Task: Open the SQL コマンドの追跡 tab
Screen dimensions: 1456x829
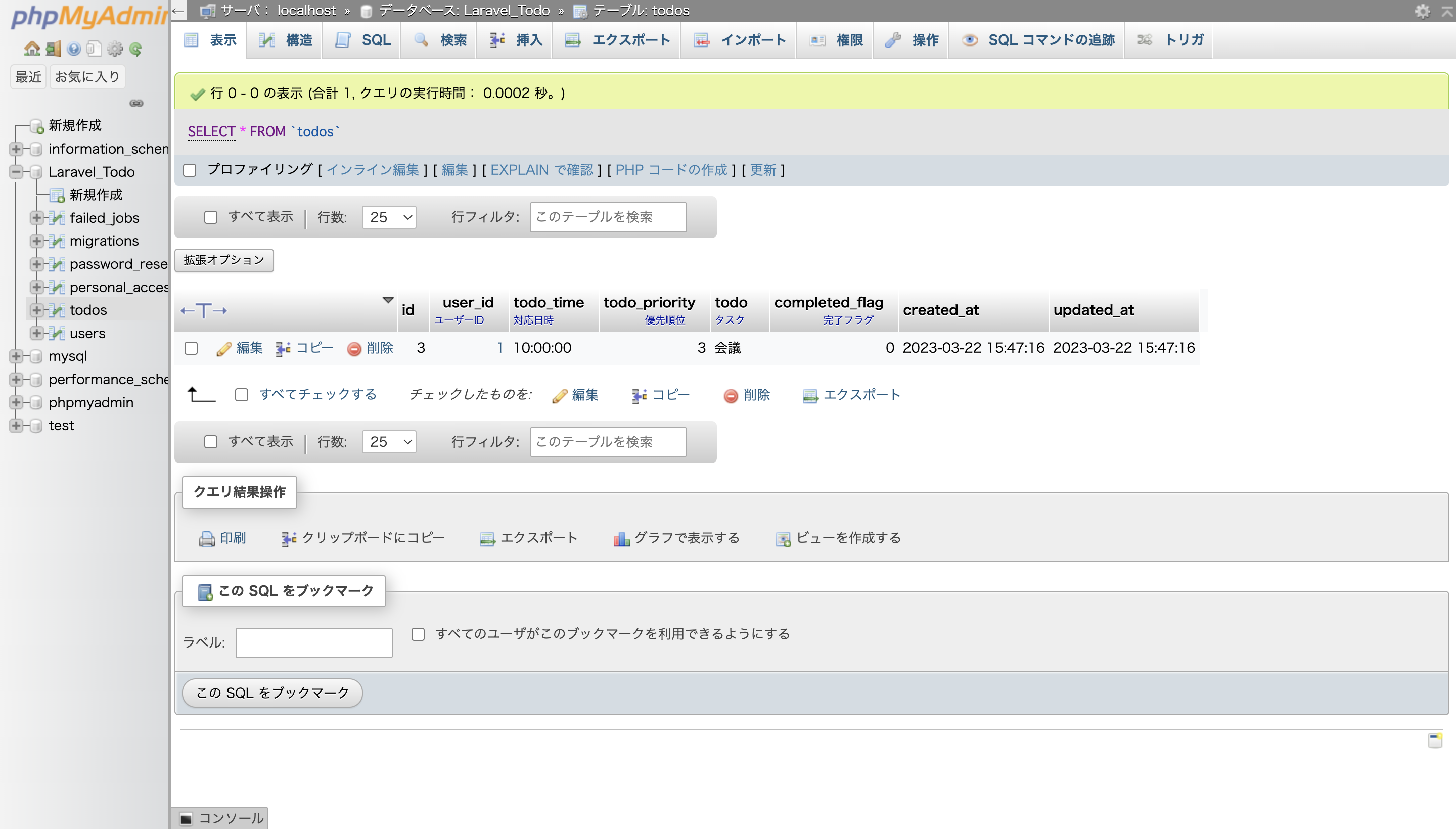Action: 1037,40
